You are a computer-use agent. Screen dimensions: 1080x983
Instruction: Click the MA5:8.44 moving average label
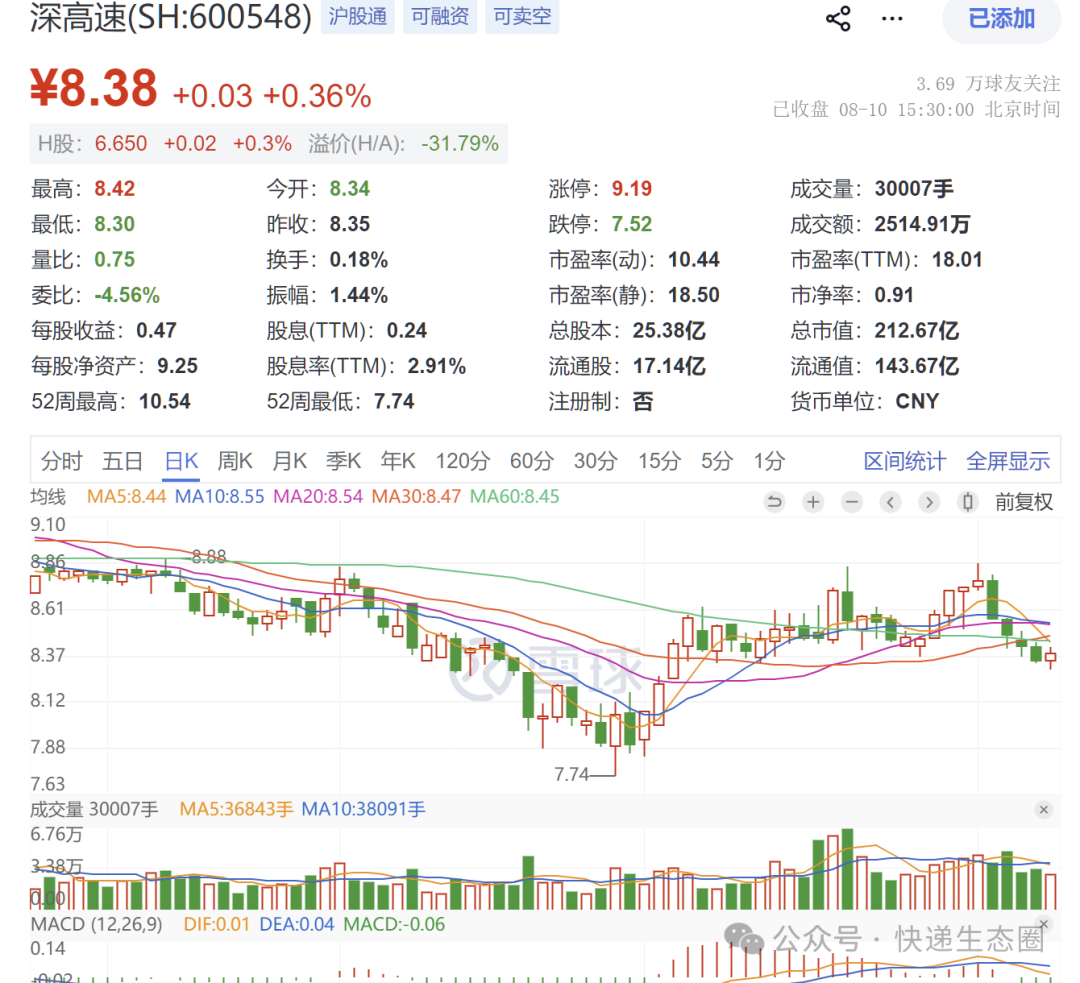[127, 497]
